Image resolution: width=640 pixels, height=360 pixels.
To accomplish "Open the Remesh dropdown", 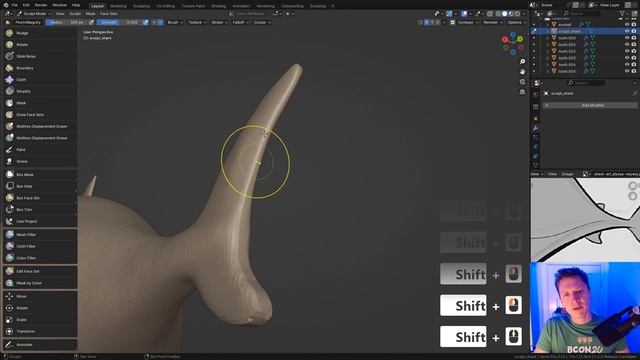I will click(493, 22).
